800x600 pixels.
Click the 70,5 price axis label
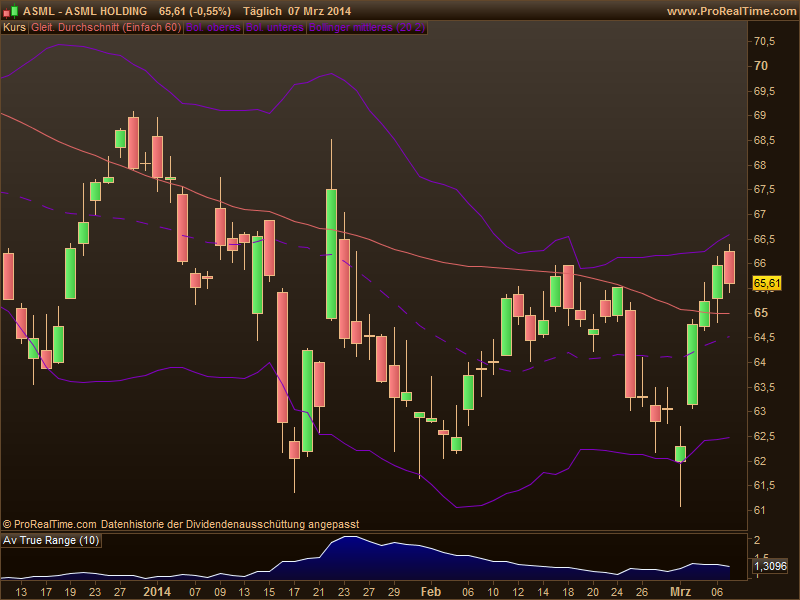pos(764,41)
